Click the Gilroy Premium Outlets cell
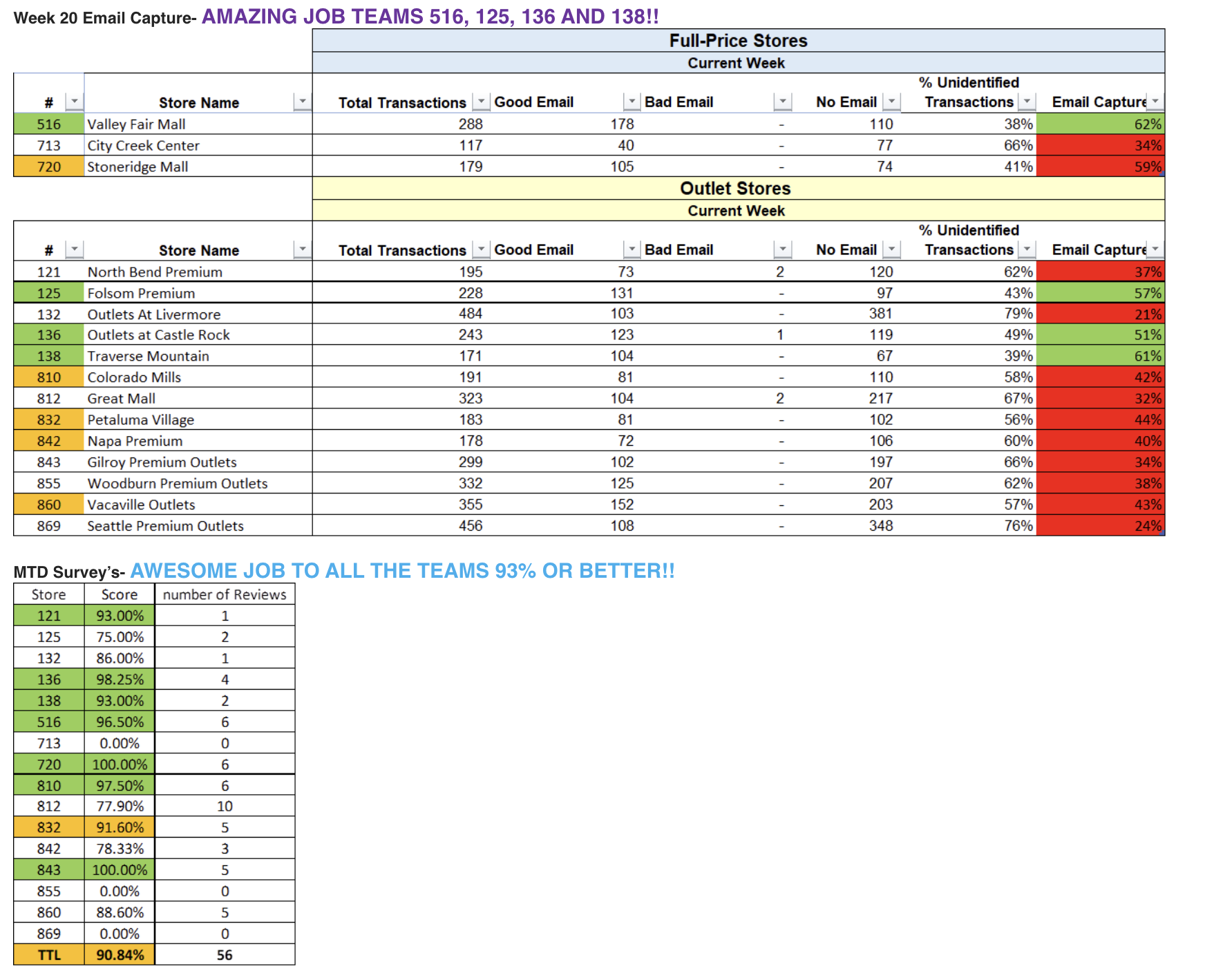The height and width of the screenshot is (980, 1205). click(198, 462)
